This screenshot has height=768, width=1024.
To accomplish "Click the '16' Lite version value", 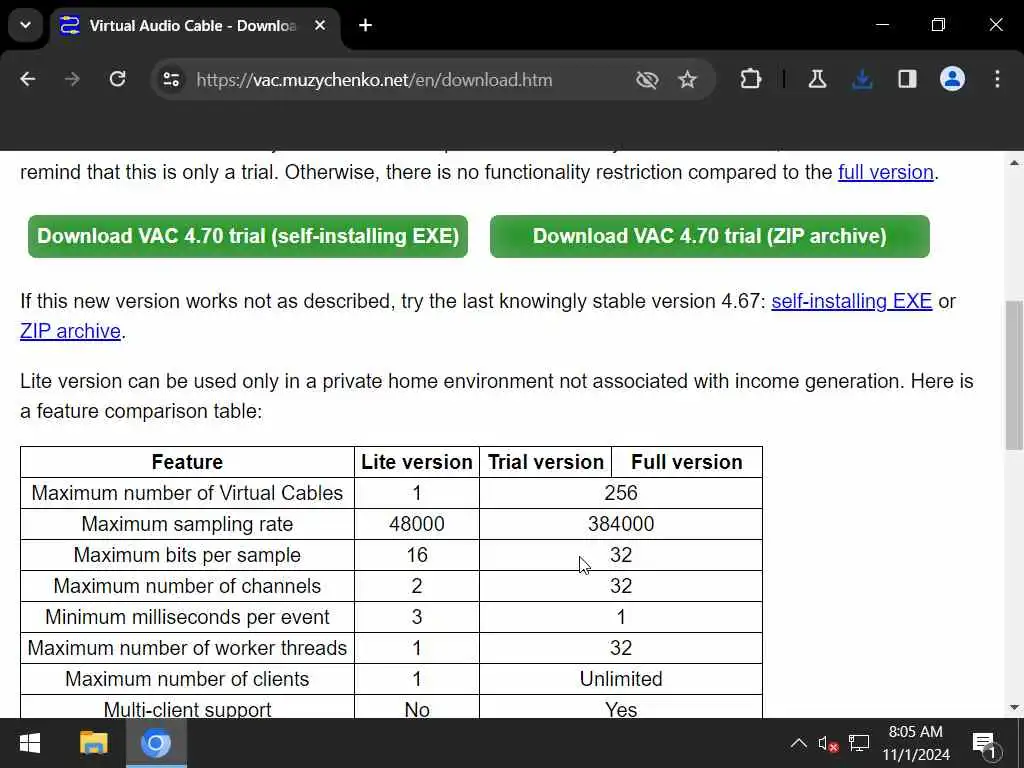I will point(417,555).
